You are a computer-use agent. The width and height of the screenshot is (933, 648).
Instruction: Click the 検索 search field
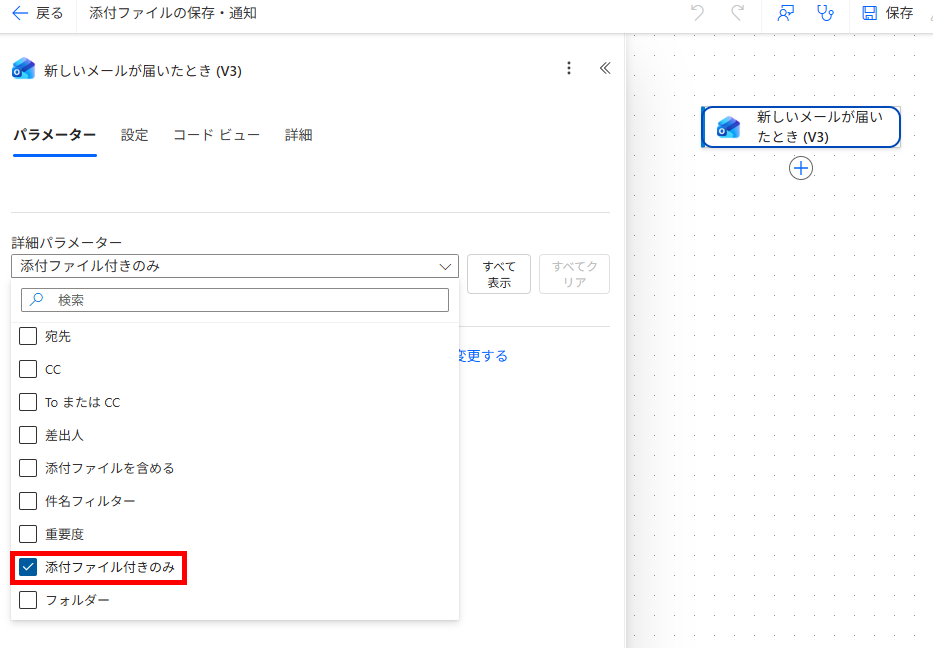[x=235, y=300]
